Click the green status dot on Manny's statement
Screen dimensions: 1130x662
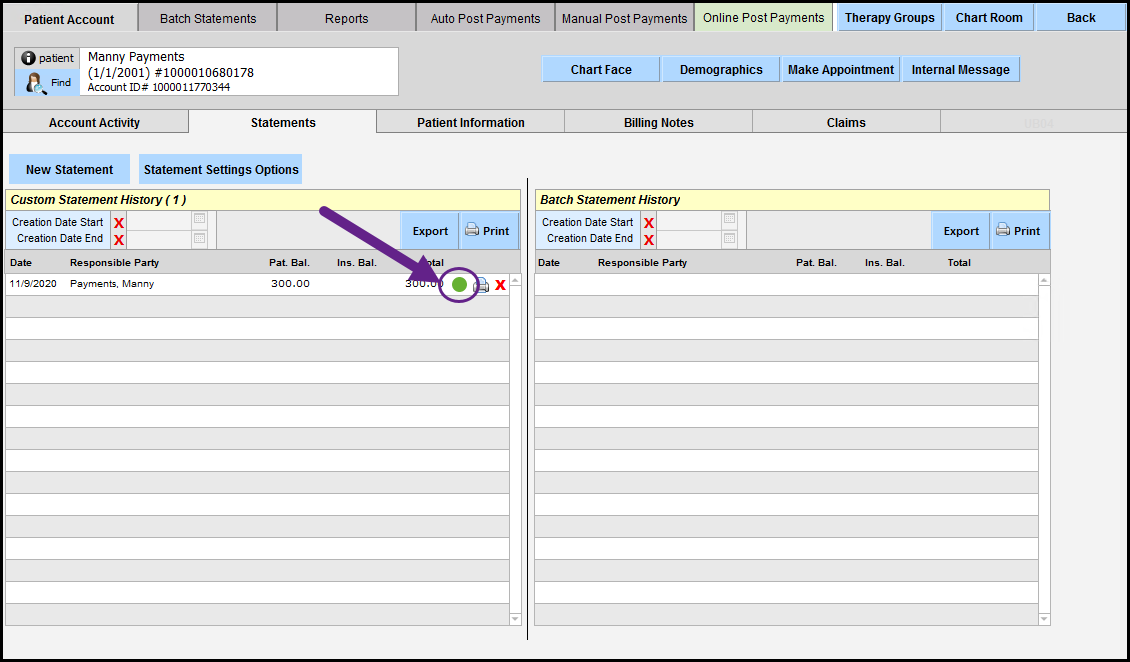[x=459, y=285]
